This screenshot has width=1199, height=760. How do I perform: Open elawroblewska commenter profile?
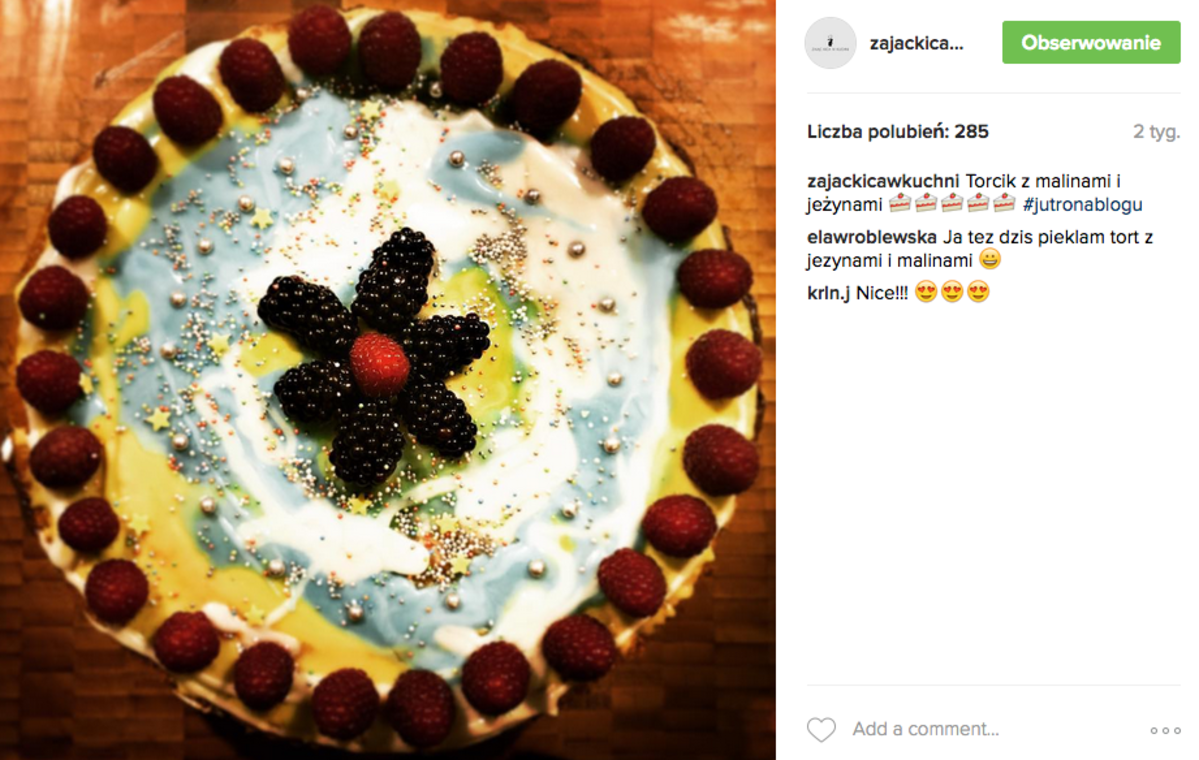tap(872, 237)
